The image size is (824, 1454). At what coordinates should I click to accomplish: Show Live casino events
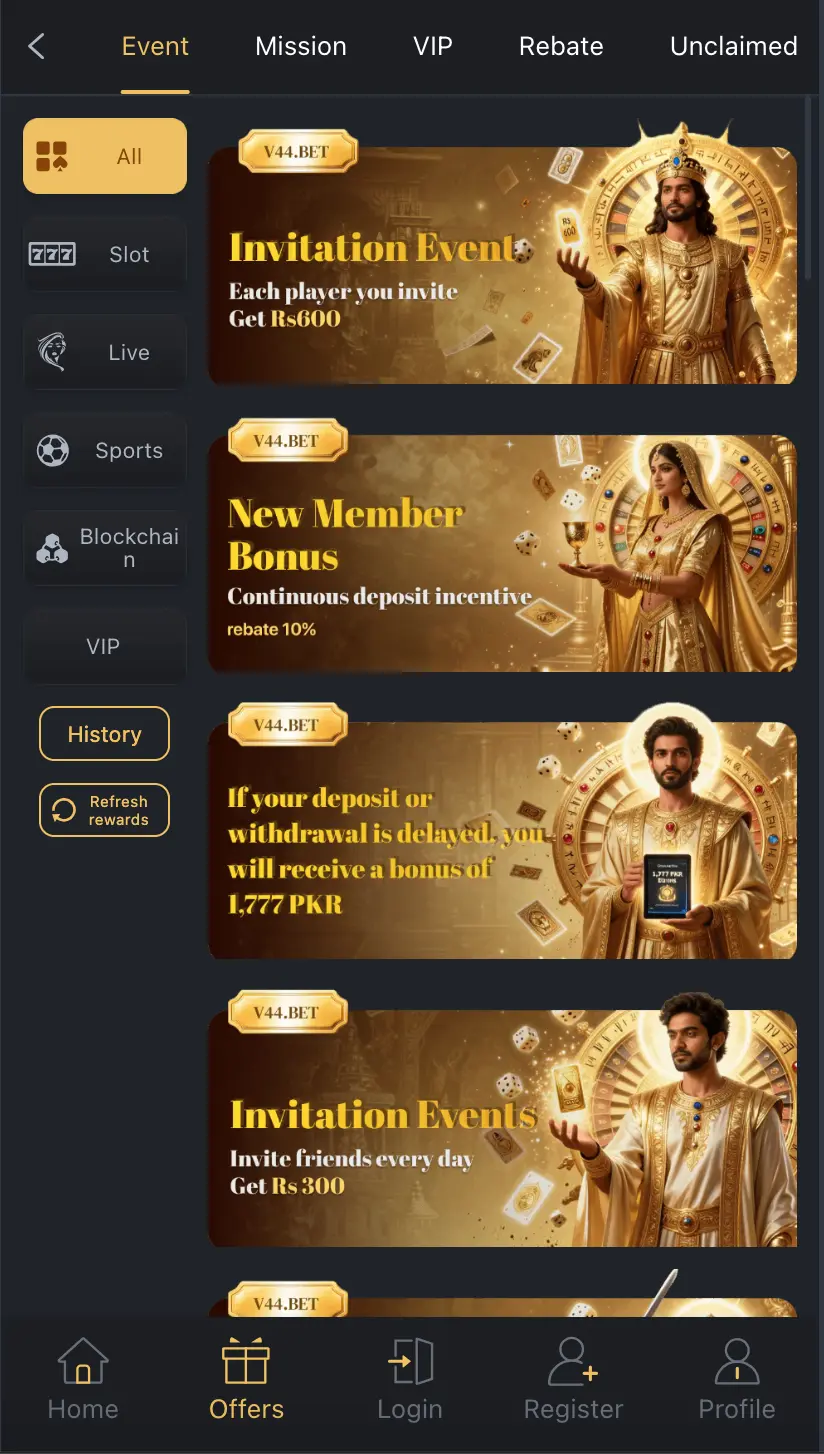coord(105,352)
